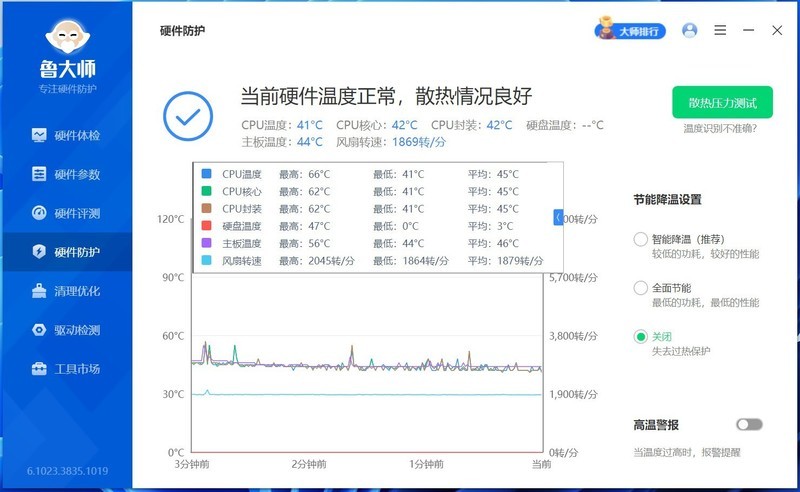Click the 当前 axis label

coord(541,464)
